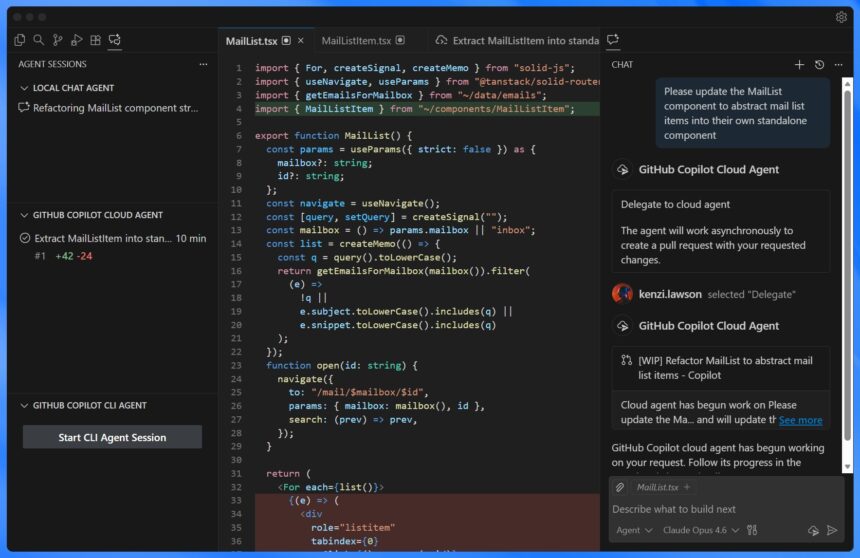Viewport: 860px width, 558px height.
Task: Click kenzi.lawson's avatar in chat
Action: tap(622, 294)
